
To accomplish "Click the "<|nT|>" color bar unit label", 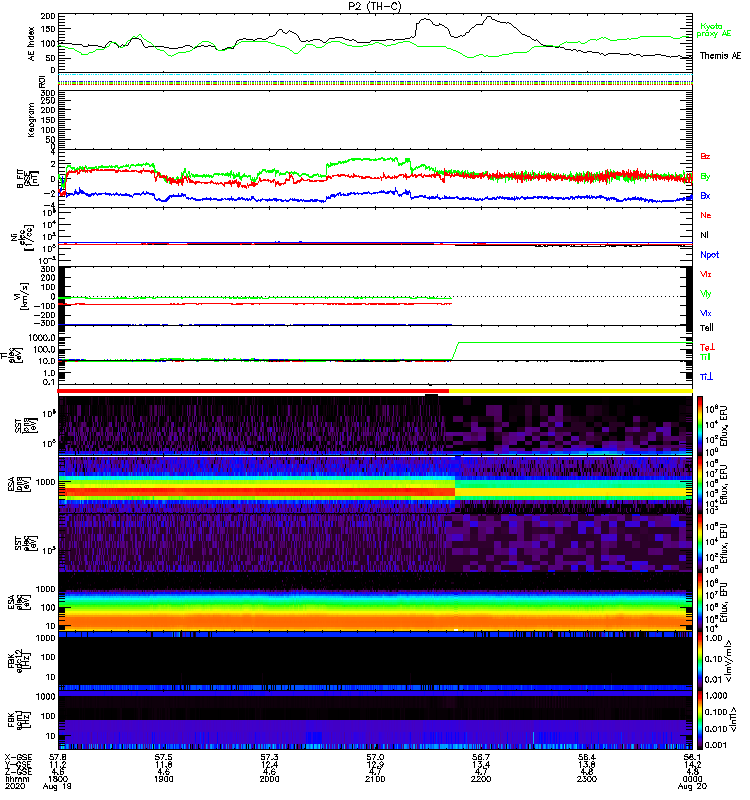I will (734, 719).
